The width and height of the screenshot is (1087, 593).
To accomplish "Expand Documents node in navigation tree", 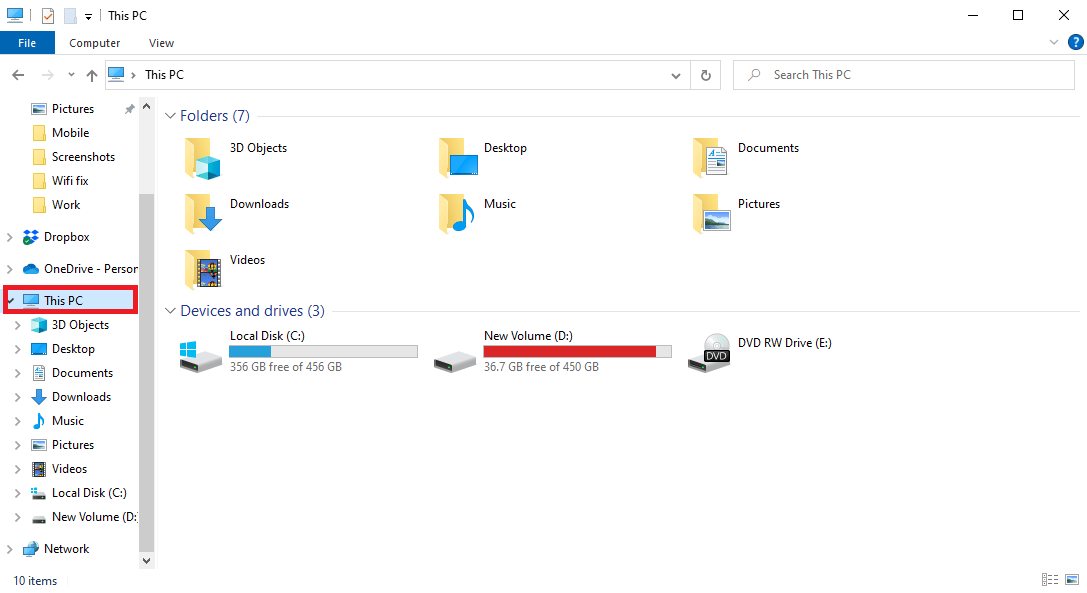I will point(18,373).
